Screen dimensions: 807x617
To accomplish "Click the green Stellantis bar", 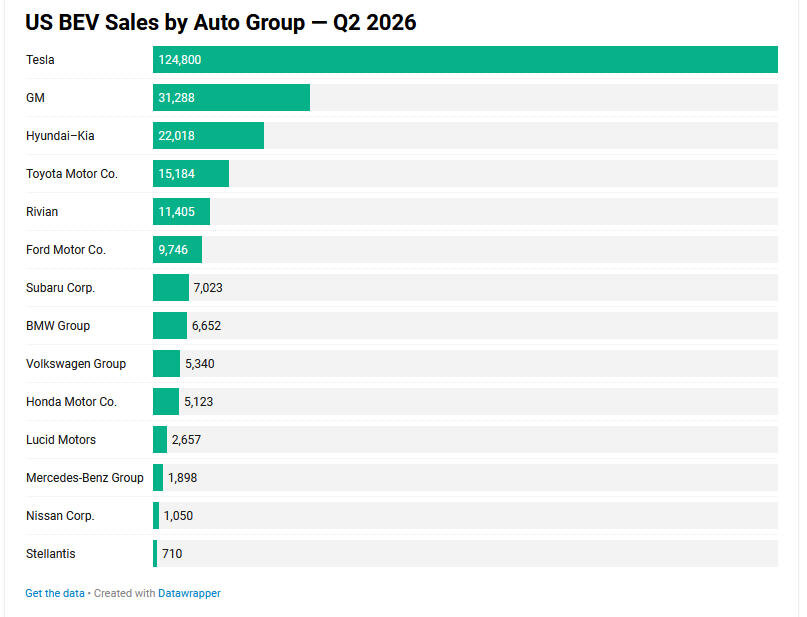I will [155, 554].
